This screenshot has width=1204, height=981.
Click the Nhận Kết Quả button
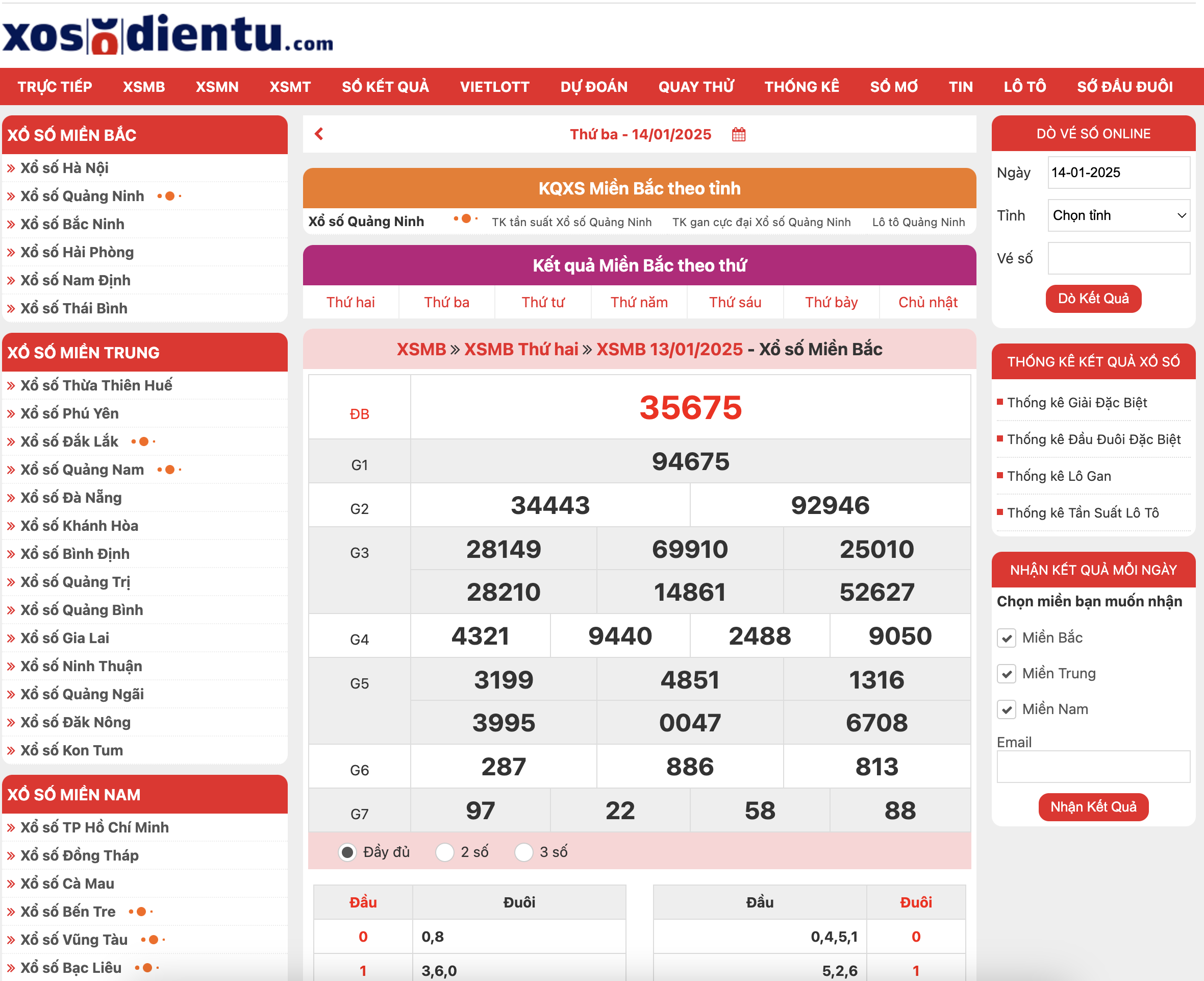pos(1093,807)
